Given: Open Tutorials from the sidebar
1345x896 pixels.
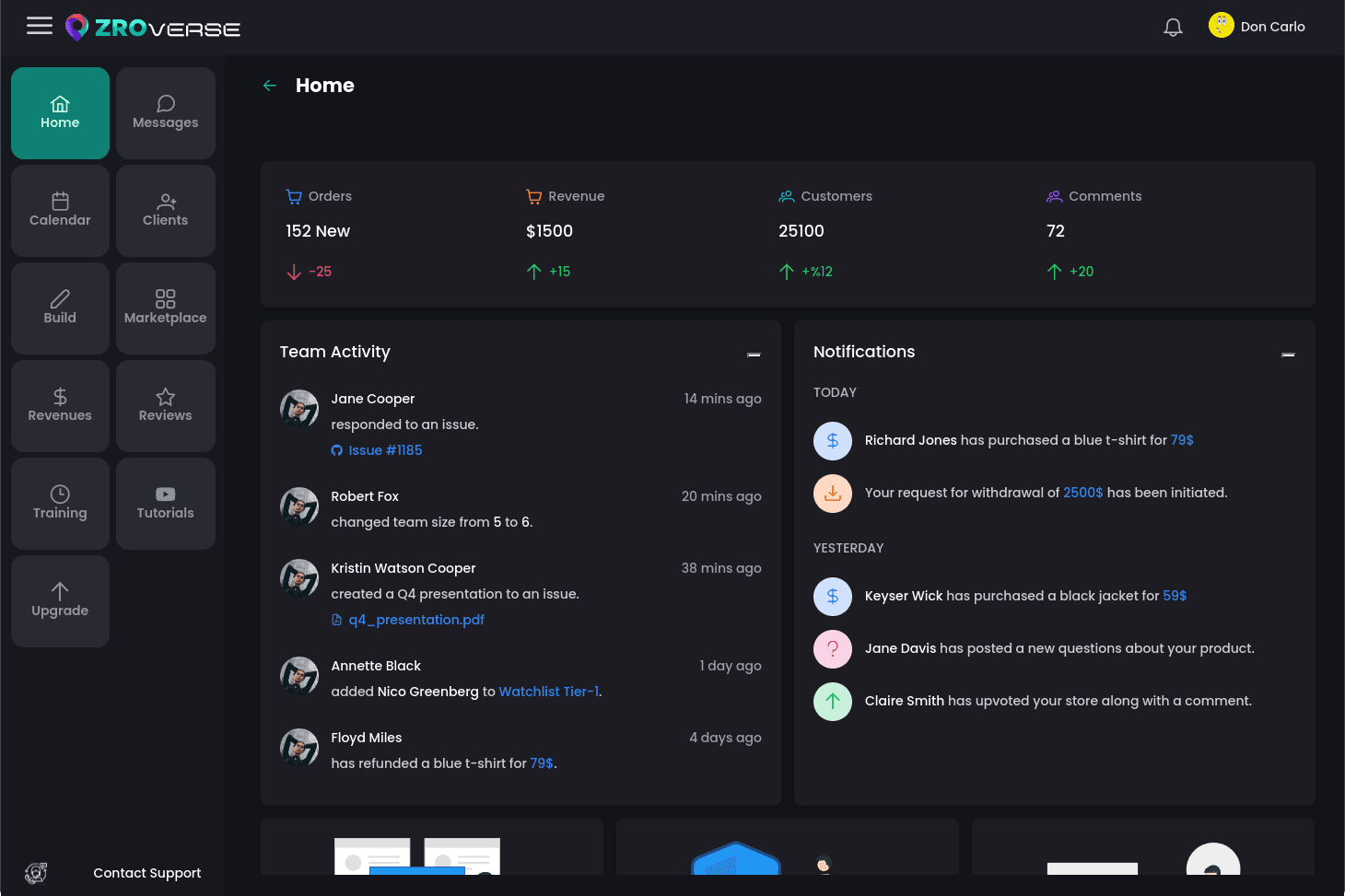Looking at the screenshot, I should pyautogui.click(x=166, y=504).
